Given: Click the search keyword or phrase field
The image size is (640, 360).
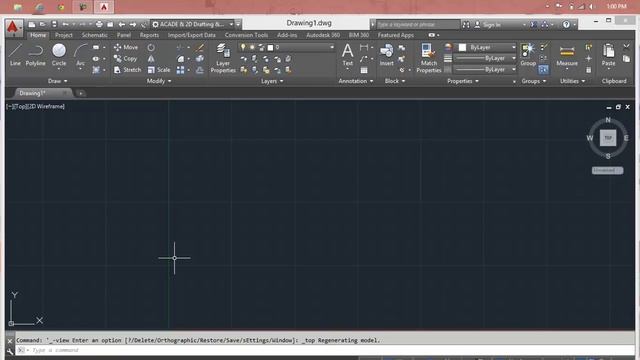Looking at the screenshot, I should 417,25.
